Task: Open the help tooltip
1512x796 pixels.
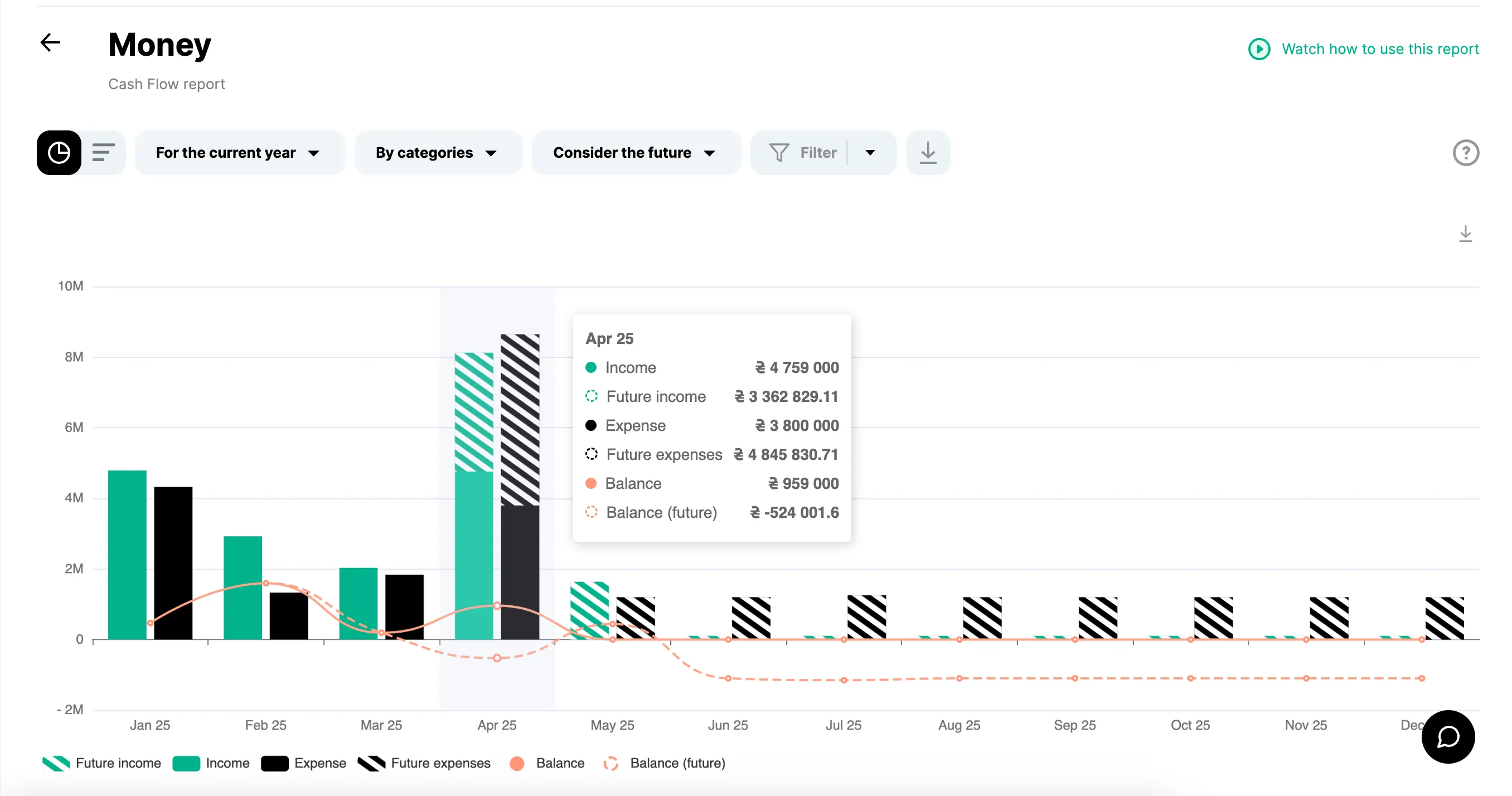Action: click(1465, 153)
